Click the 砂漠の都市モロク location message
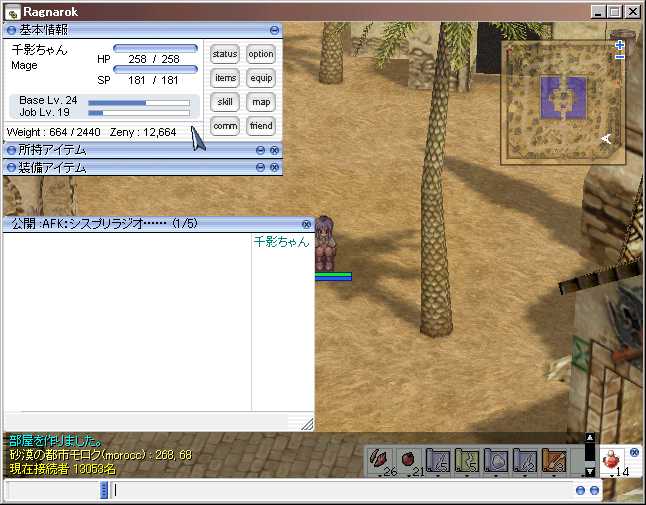Image resolution: width=646 pixels, height=505 pixels. pos(100,455)
